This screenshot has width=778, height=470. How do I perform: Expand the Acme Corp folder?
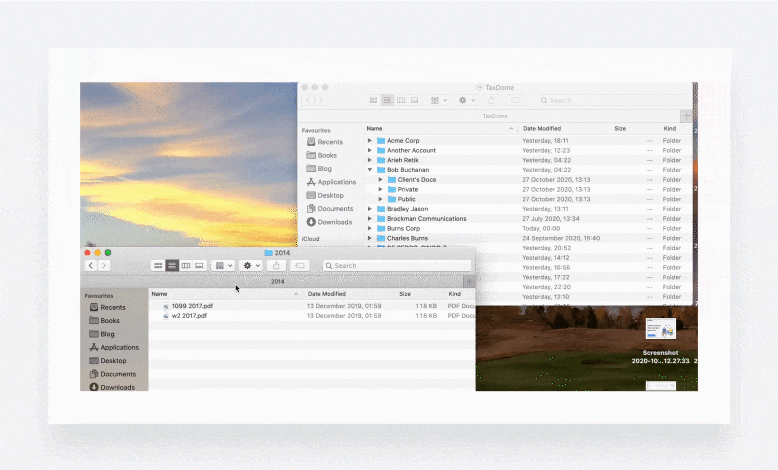pyautogui.click(x=370, y=141)
